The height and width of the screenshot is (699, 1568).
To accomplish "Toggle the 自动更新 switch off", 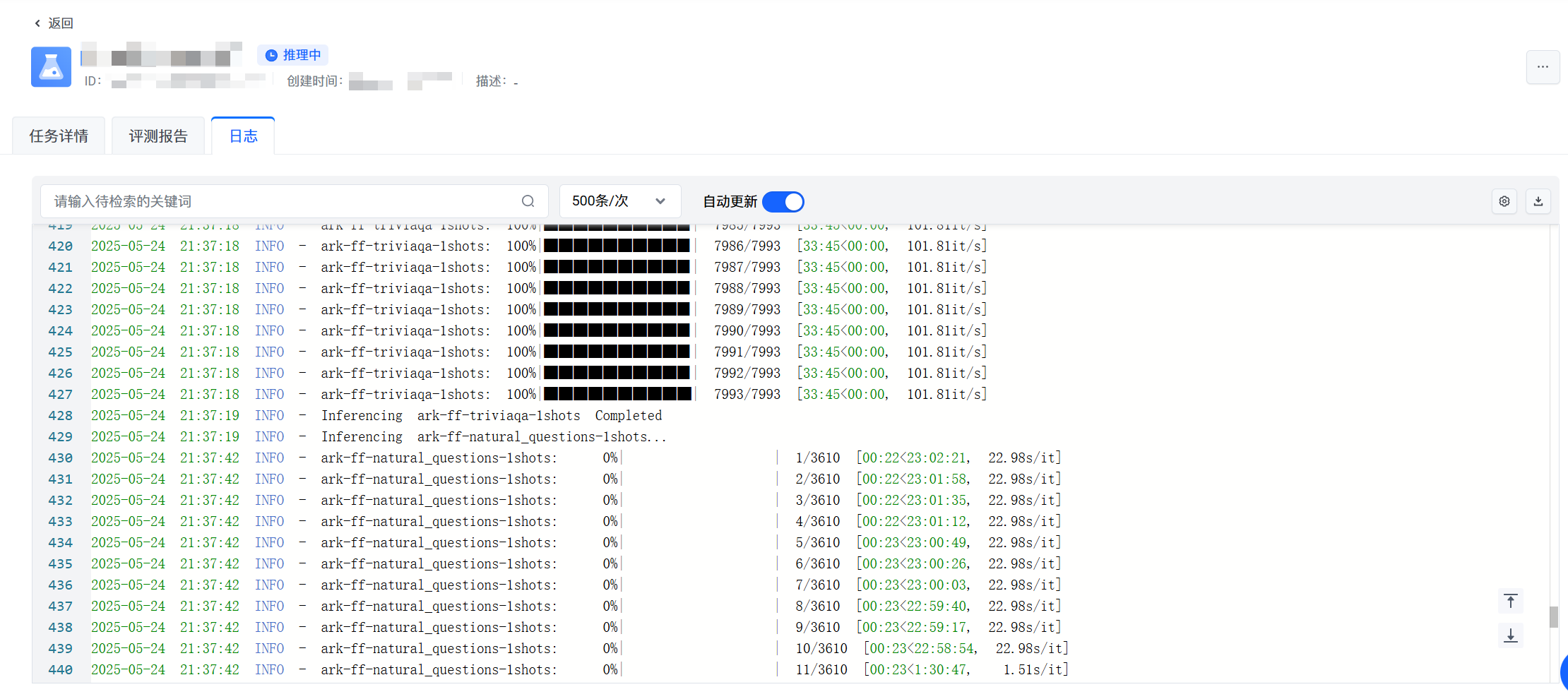I will click(x=783, y=202).
